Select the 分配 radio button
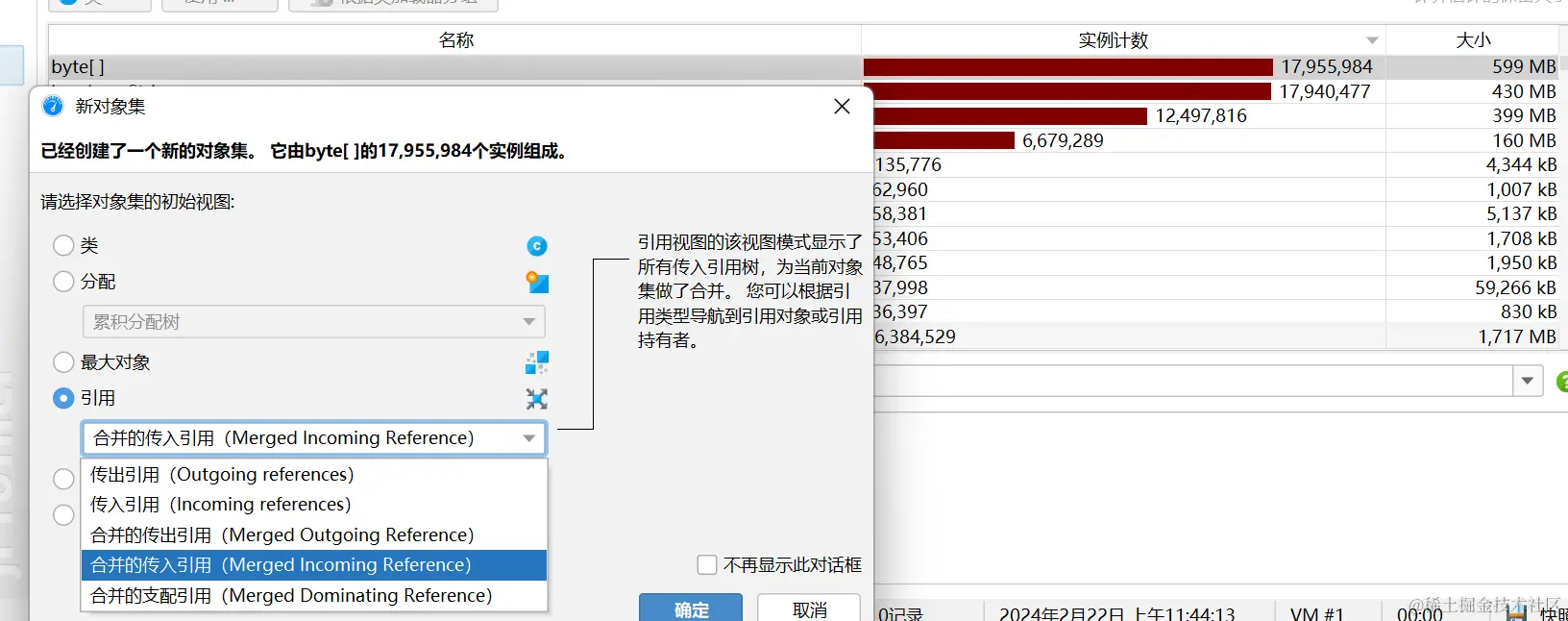Viewport: 1568px width, 621px height. [x=63, y=282]
